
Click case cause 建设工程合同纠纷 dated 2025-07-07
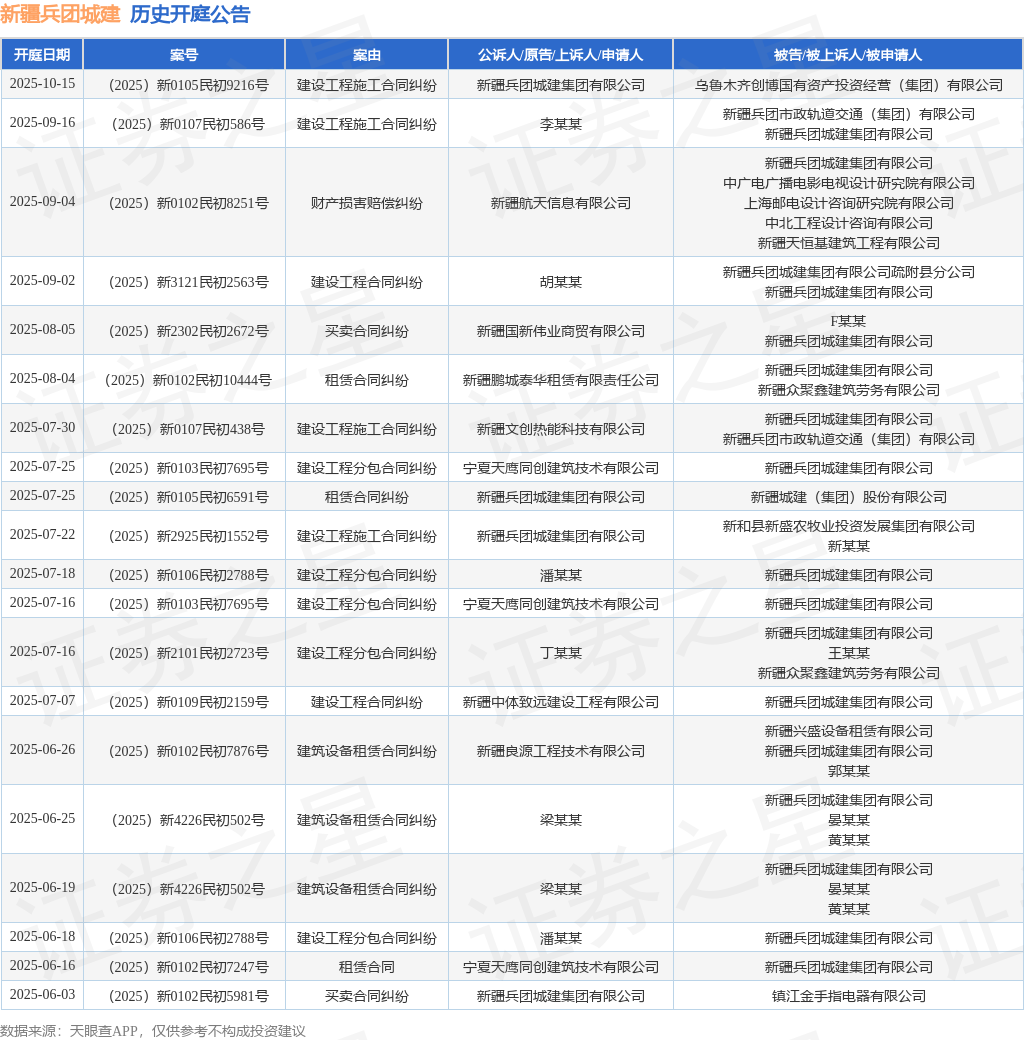click(367, 702)
